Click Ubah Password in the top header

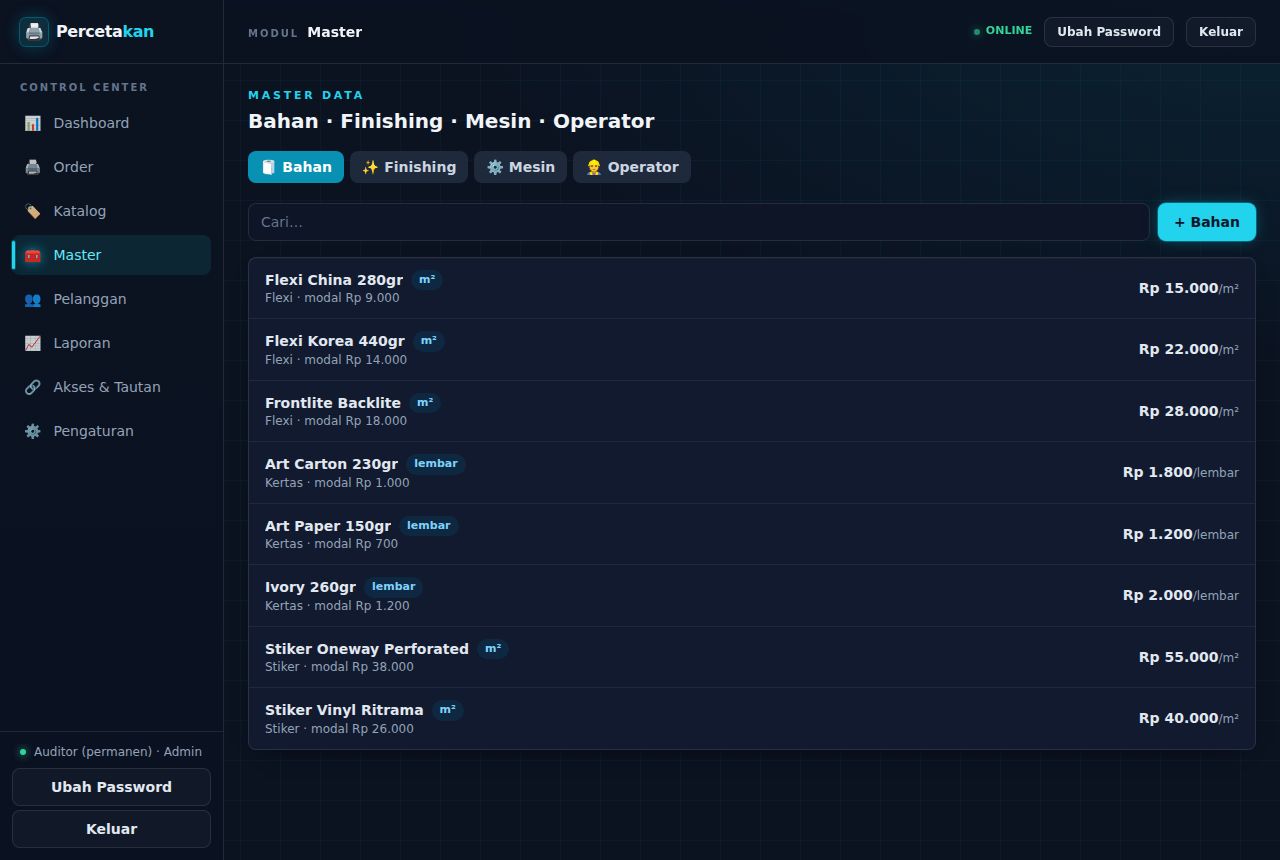1109,31
